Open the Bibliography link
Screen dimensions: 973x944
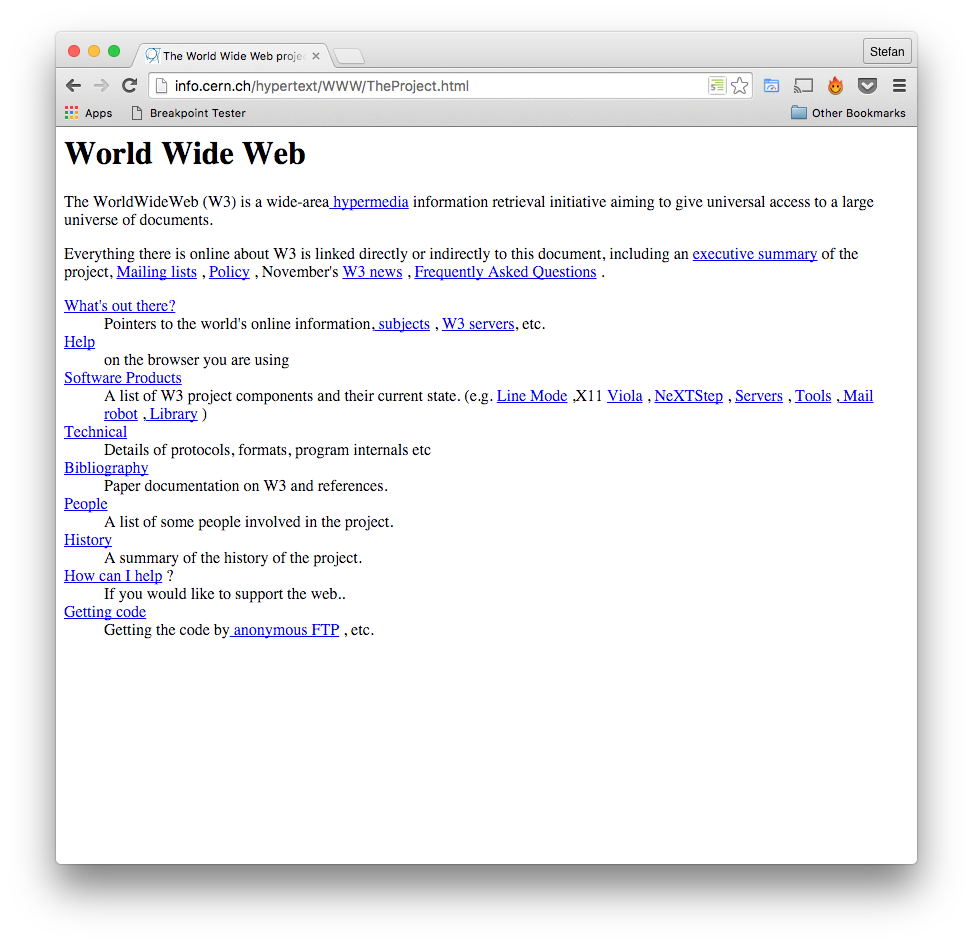[x=106, y=468]
